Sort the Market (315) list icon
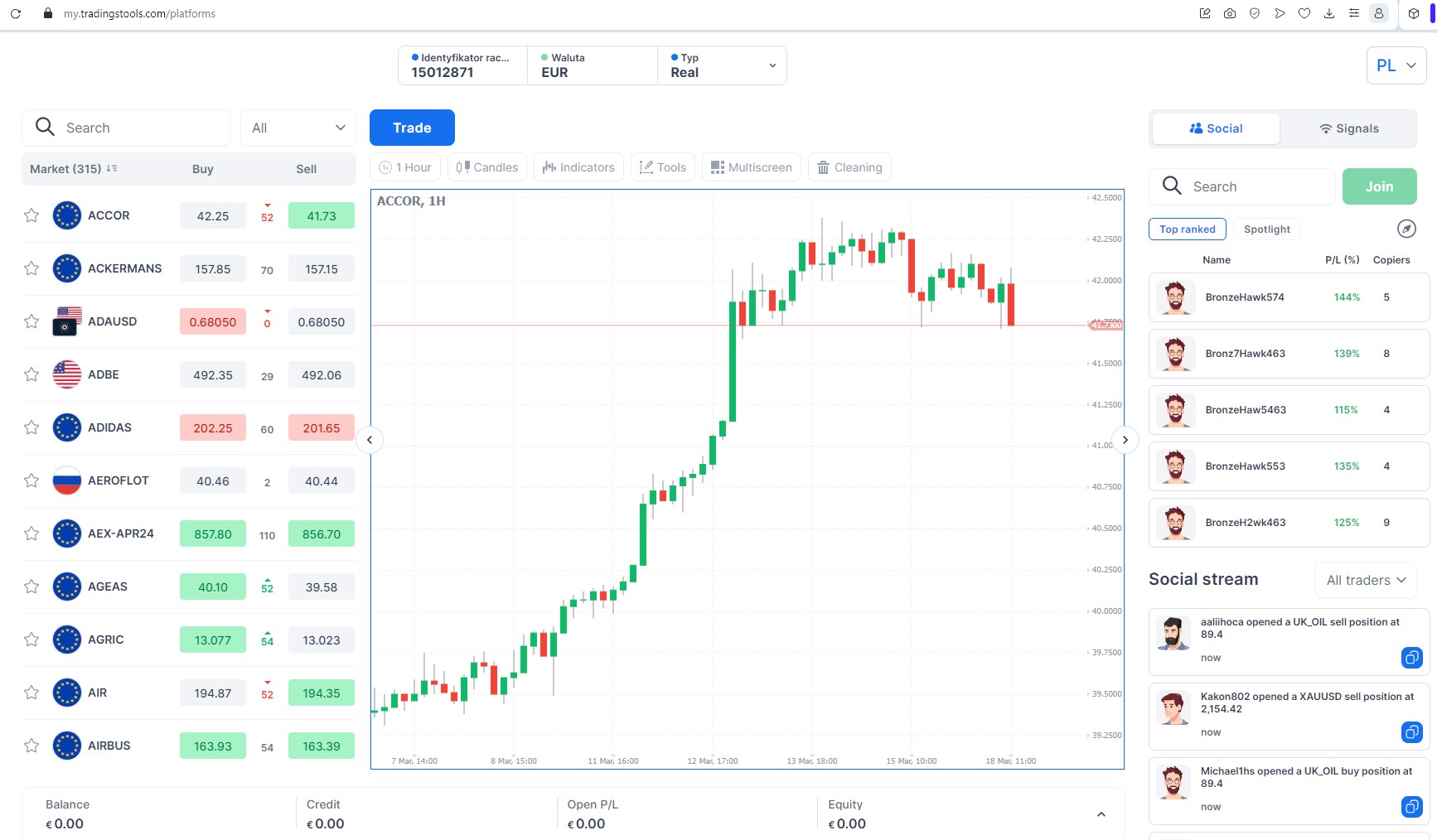This screenshot has height=840, width=1437. coord(112,168)
